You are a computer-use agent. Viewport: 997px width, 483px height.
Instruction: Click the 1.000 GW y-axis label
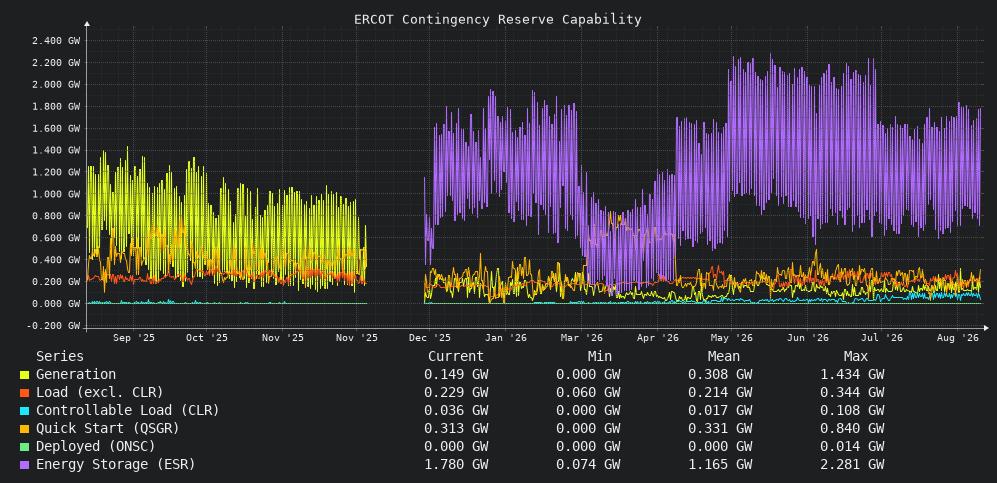[x=55, y=194]
